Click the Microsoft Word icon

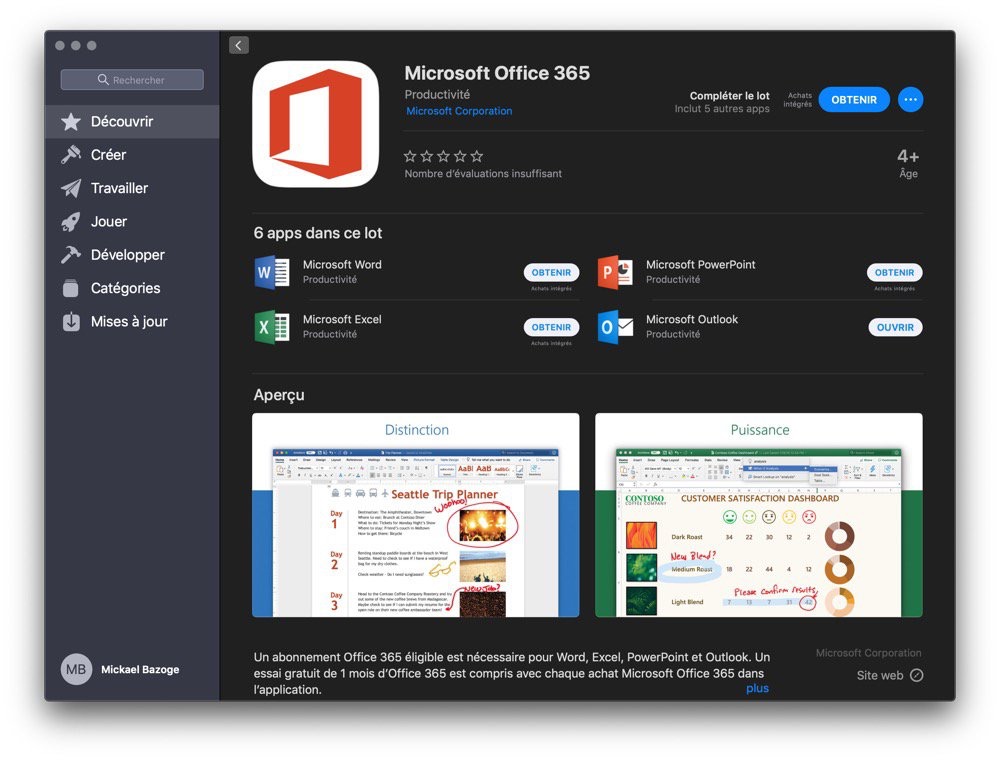tap(272, 272)
